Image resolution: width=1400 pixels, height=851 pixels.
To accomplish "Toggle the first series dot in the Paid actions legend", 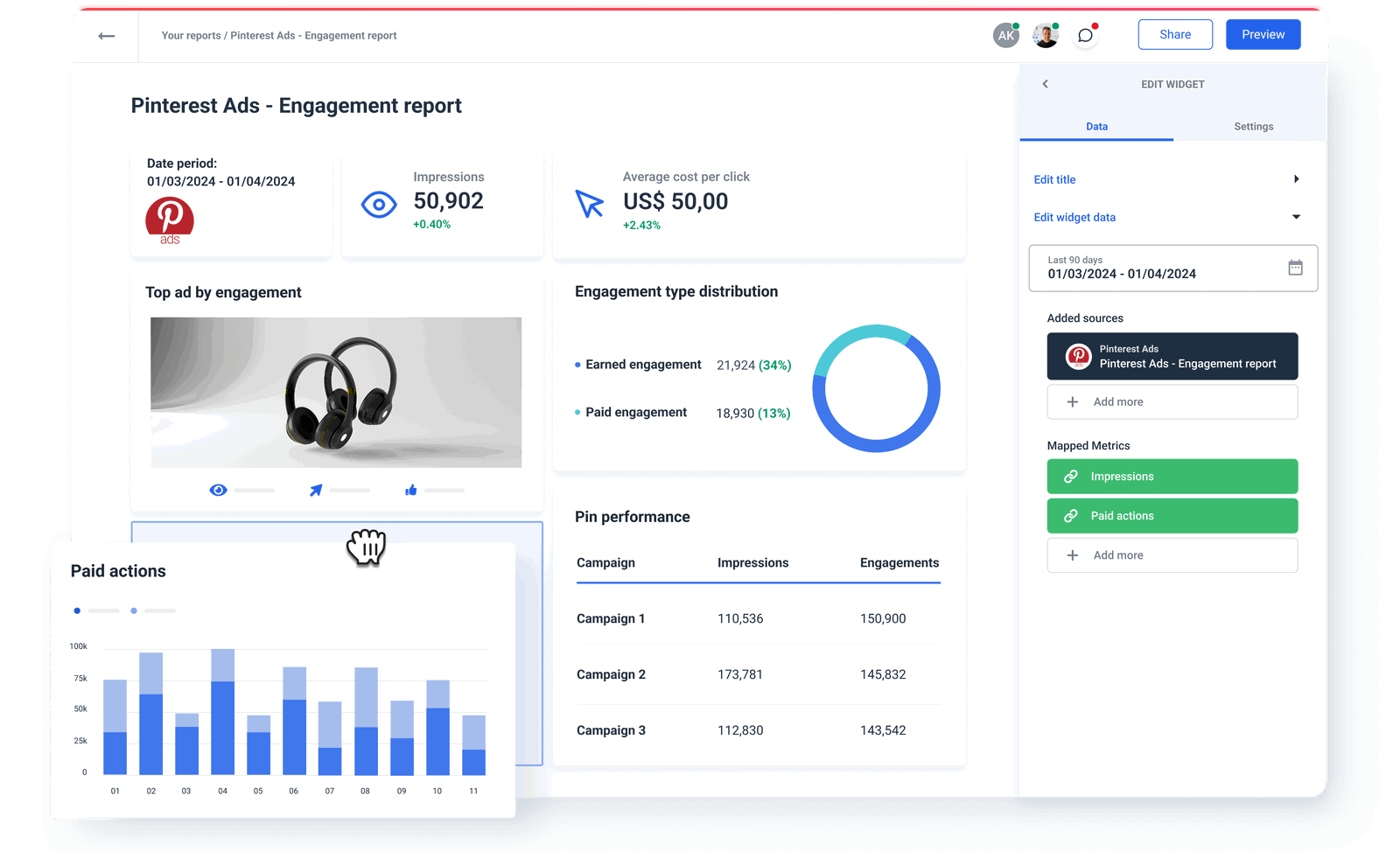I will 77,610.
